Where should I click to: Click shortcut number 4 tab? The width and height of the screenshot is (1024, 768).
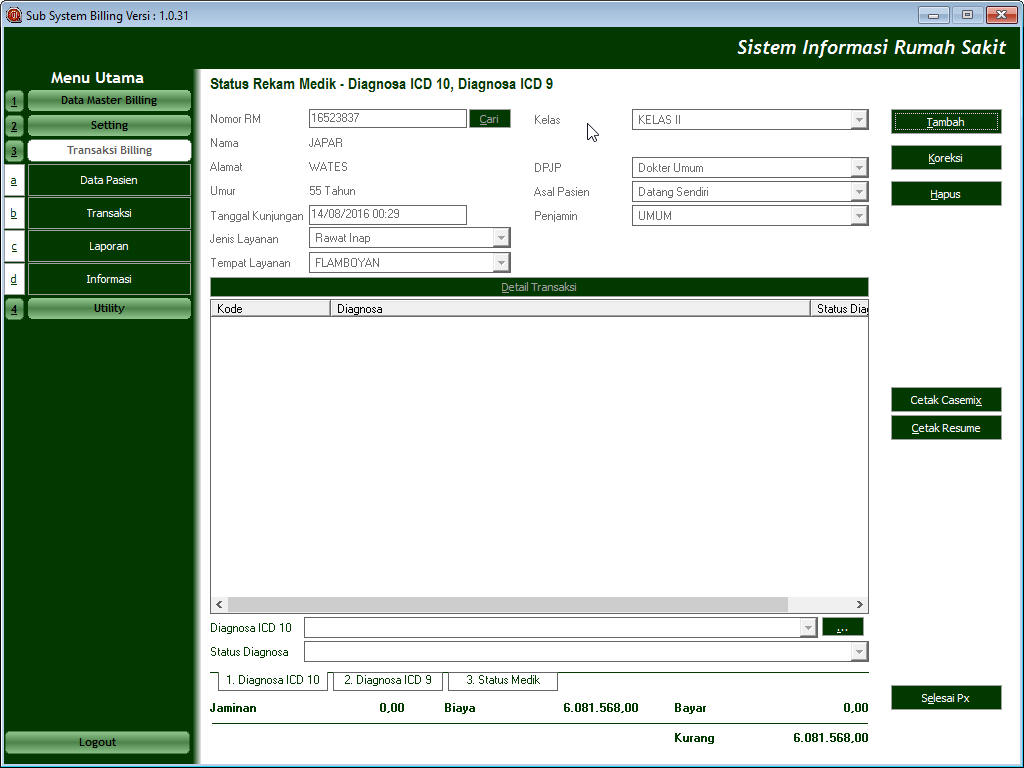(14, 309)
